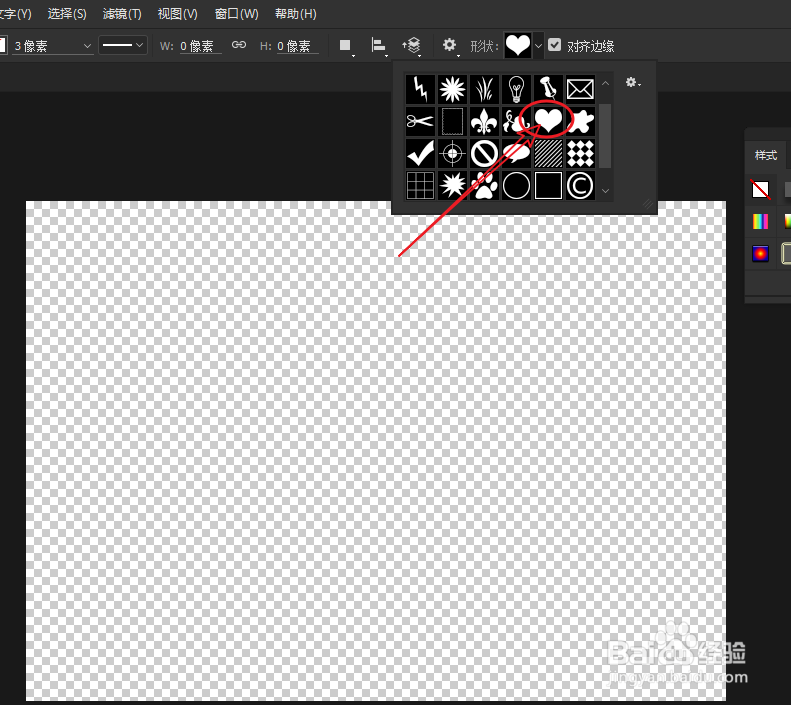This screenshot has height=705, width=791.
Task: Choose the grid shape
Action: 420,186
